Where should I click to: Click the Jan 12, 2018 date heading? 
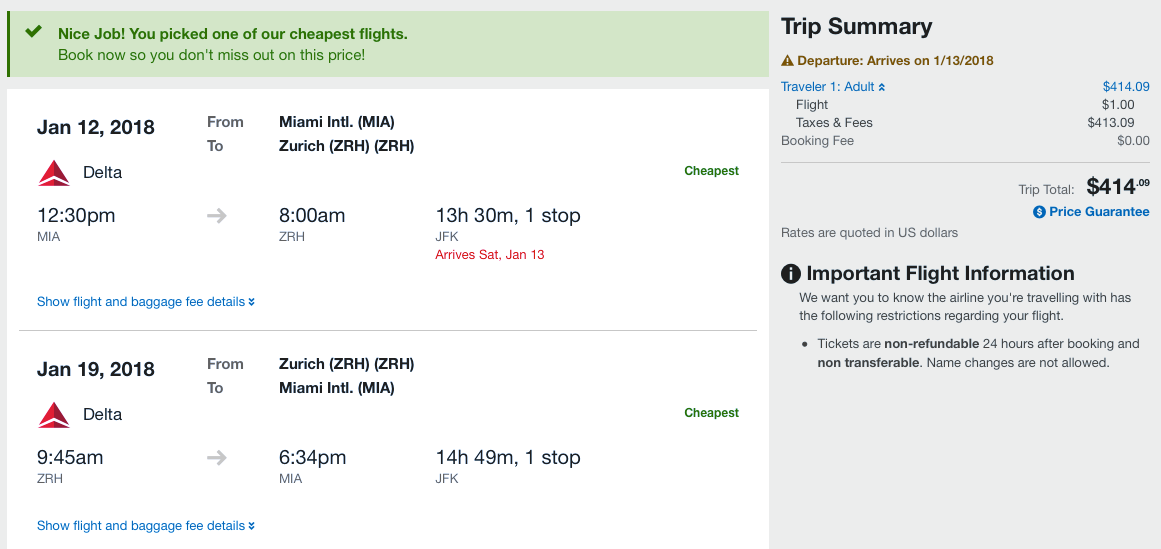[x=96, y=128]
